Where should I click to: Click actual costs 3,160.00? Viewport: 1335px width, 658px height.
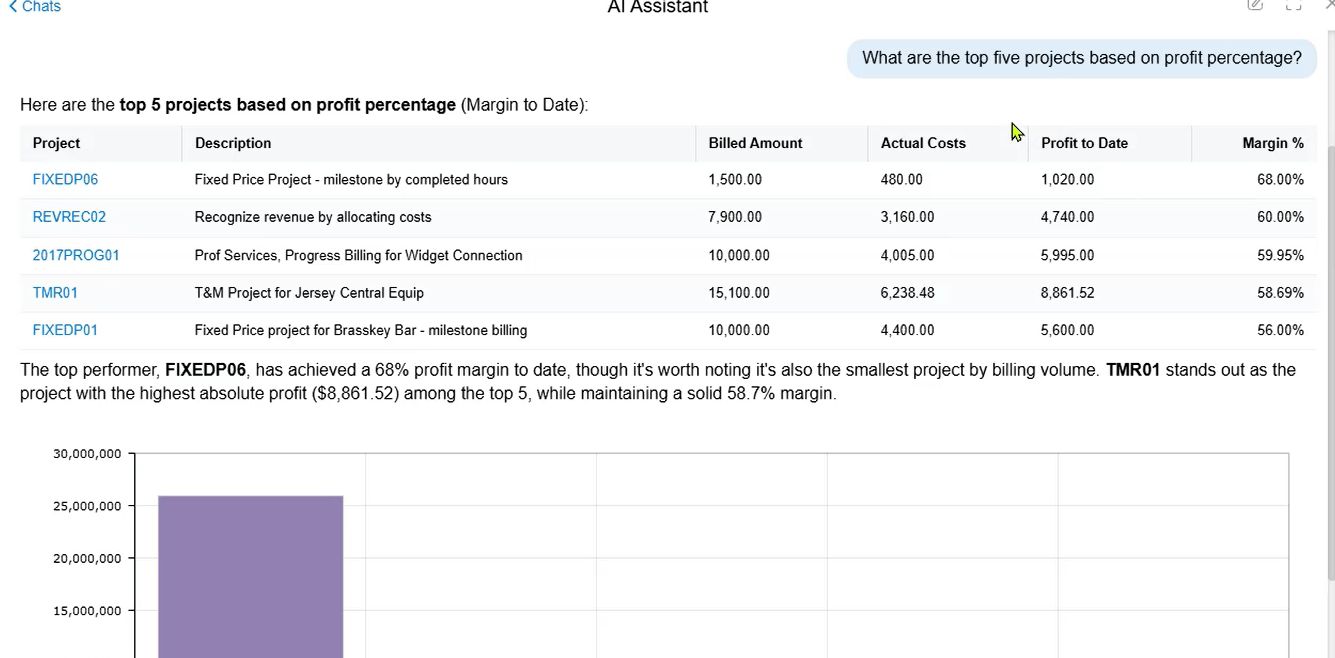(x=907, y=217)
